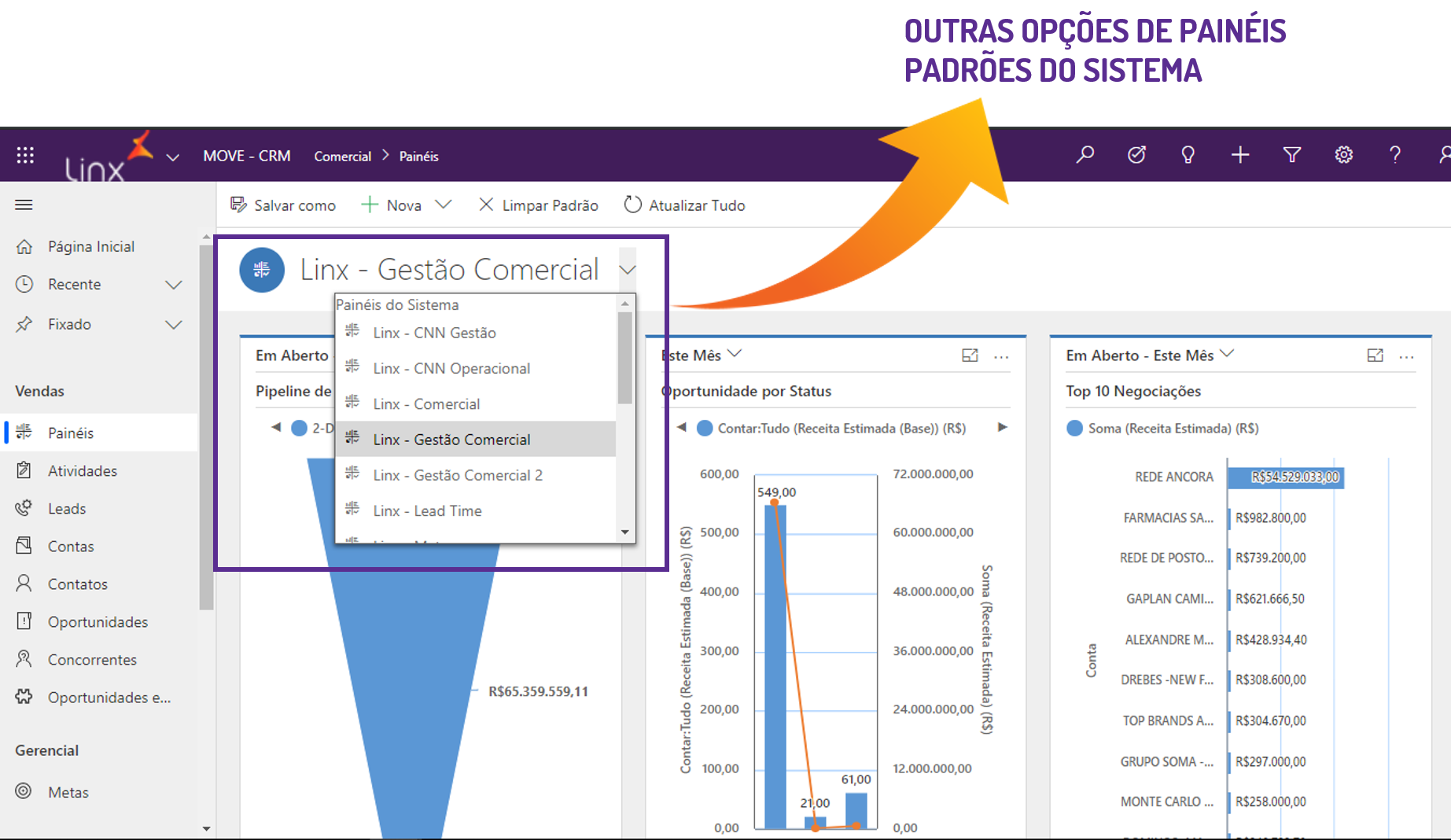Viewport: 1451px width, 840px height.
Task: Select Linx - Lead Time dashboard
Action: coord(475,510)
